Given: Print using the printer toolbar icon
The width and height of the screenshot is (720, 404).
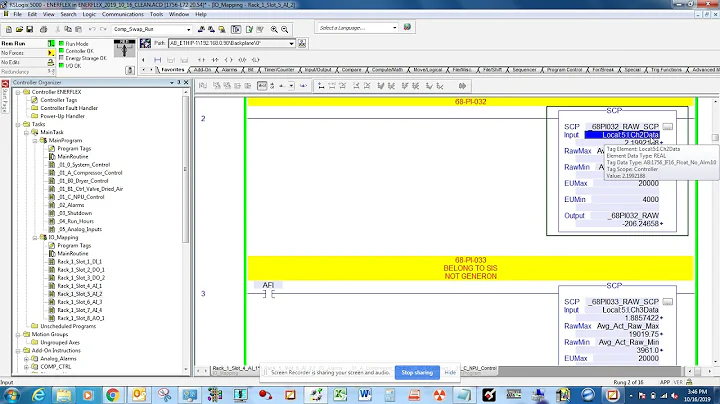Looking at the screenshot, I should (x=44, y=29).
